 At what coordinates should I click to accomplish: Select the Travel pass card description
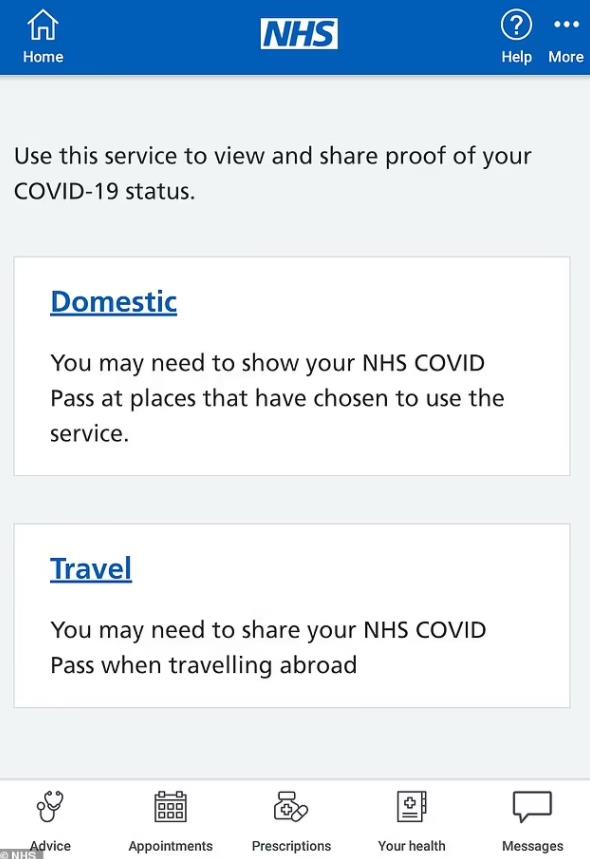pyautogui.click(x=268, y=648)
